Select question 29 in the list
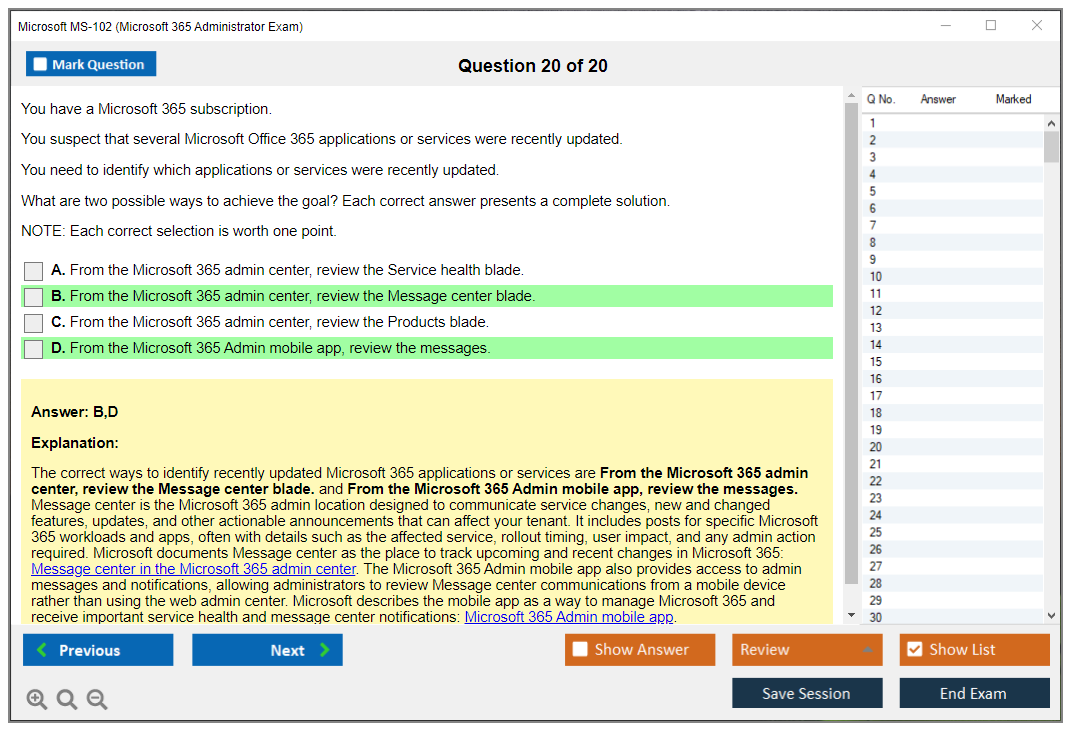Image resolution: width=1075 pixels, height=735 pixels. point(953,601)
